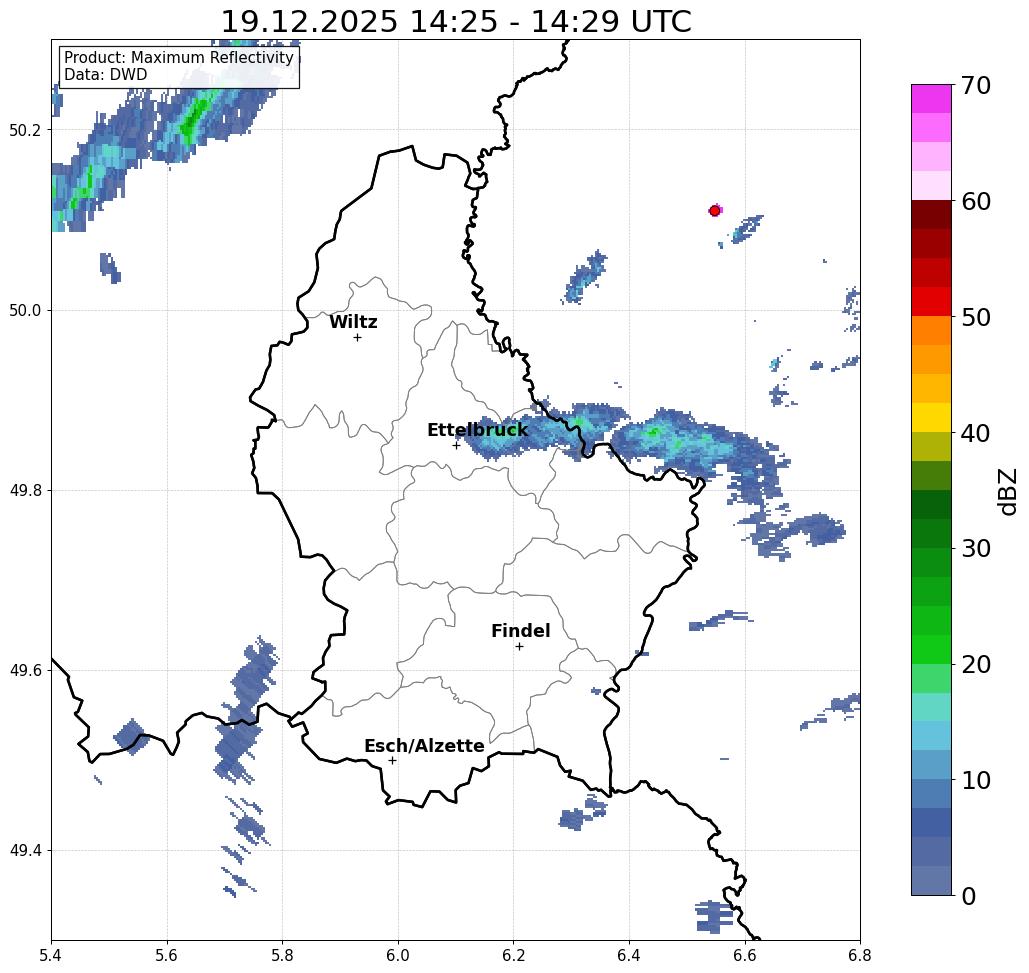Click the Esch/Alzette plus marker

click(392, 761)
